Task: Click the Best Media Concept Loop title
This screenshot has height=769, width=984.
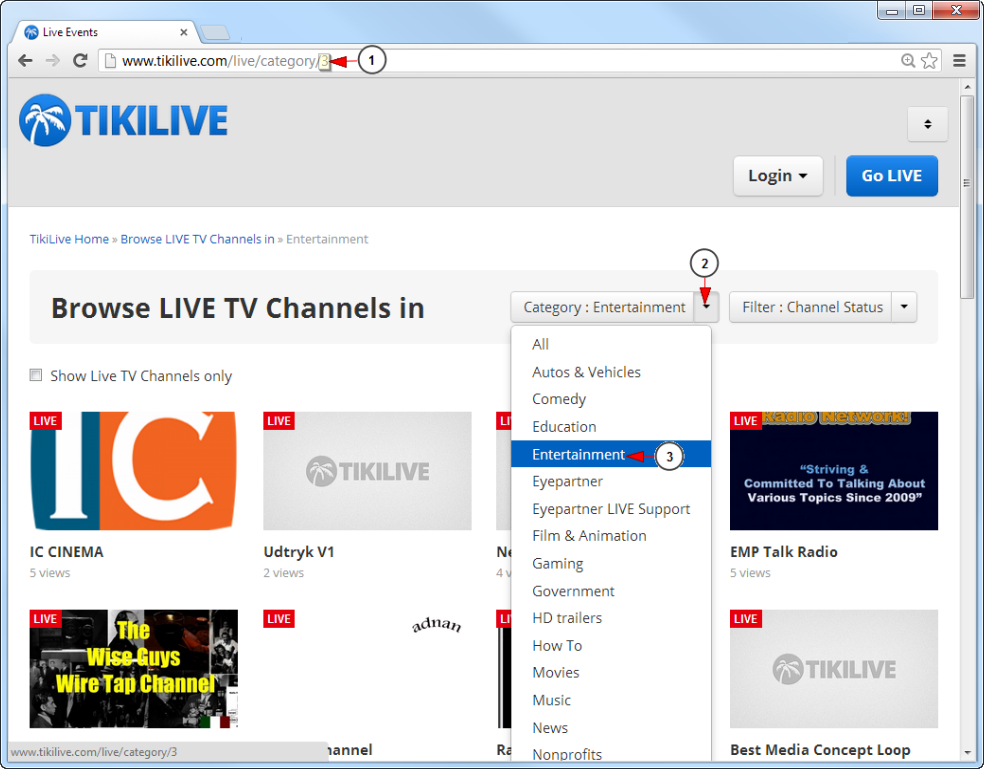Action: click(820, 750)
